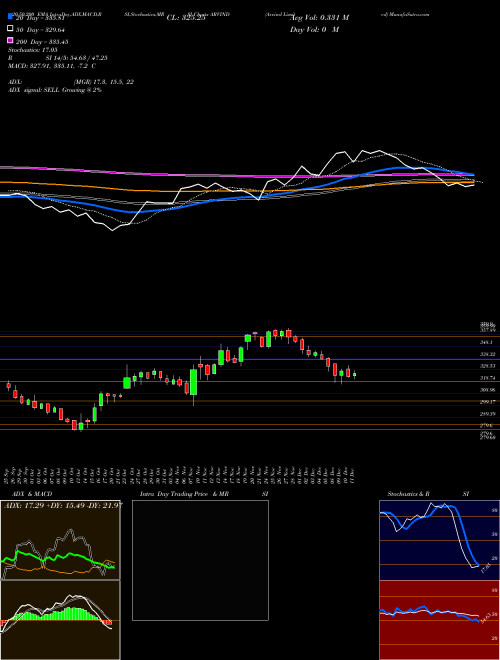
Task: Open the red RSI chart panel
Action: (439, 620)
